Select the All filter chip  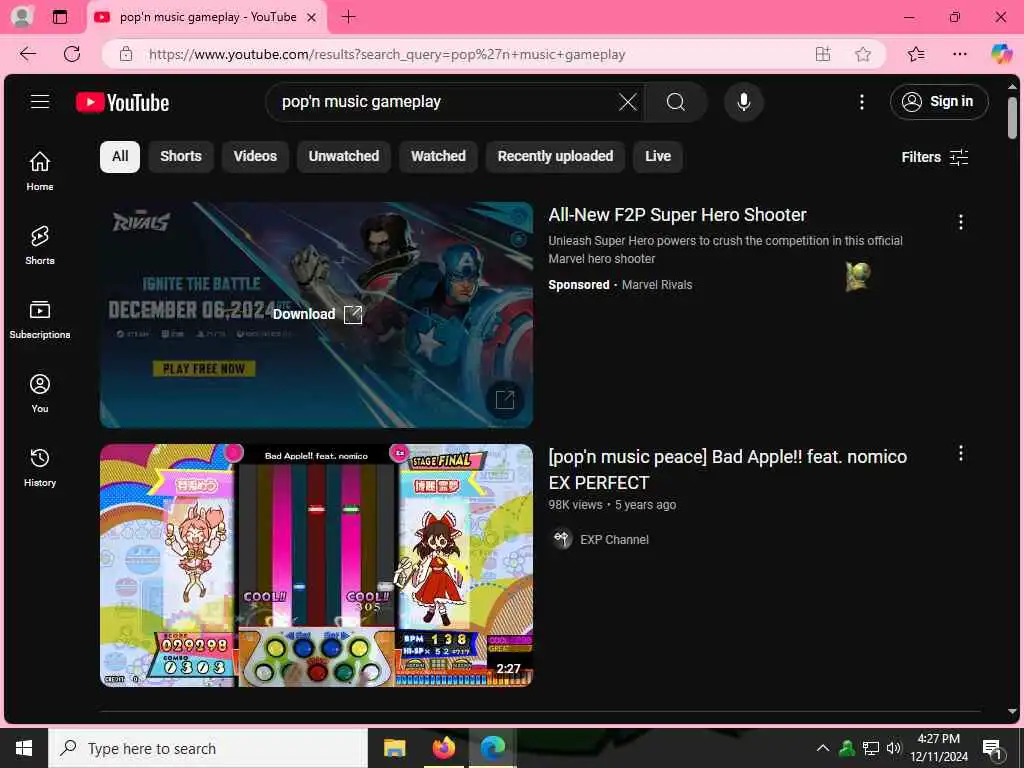coord(120,157)
